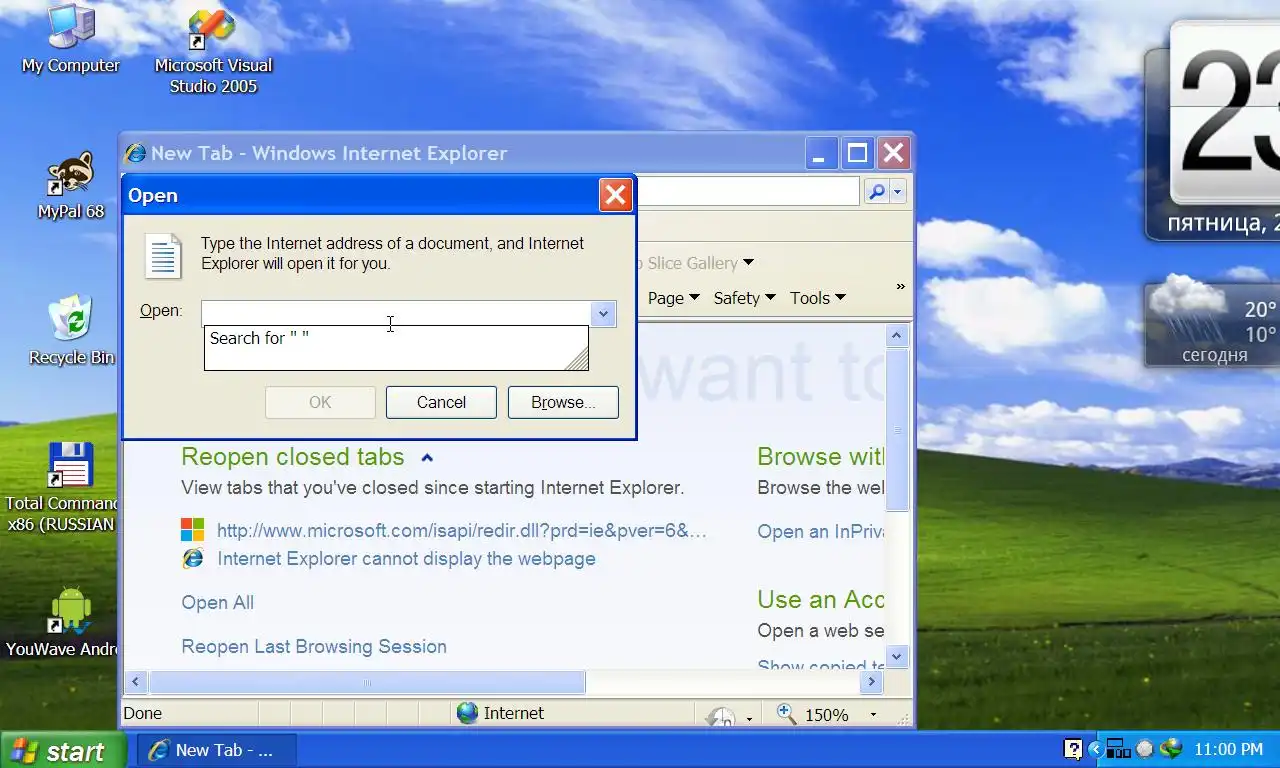Click the Open an InPrivate link
The width and height of the screenshot is (1280, 768).
point(821,531)
